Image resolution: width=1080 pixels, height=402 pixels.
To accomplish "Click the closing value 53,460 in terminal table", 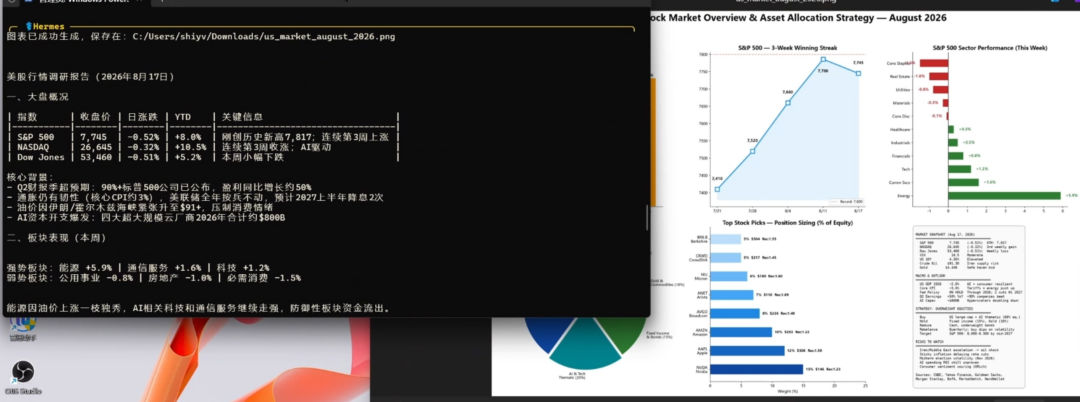I will pos(96,158).
